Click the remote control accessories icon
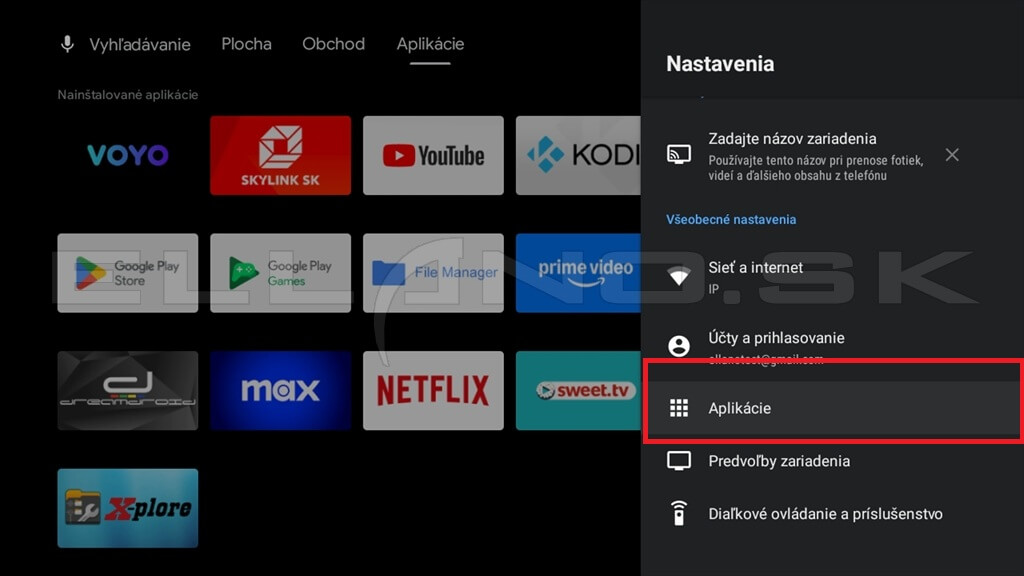1024x576 pixels. coord(679,513)
